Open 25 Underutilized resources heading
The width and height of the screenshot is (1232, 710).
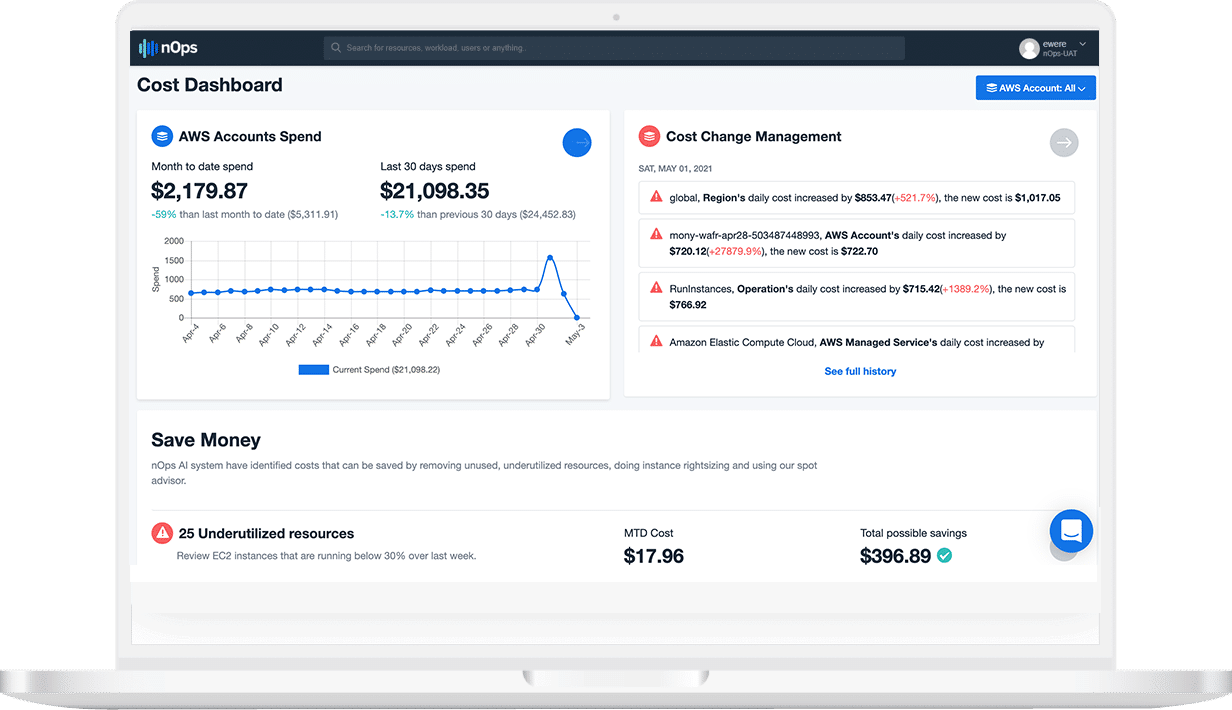coord(266,533)
